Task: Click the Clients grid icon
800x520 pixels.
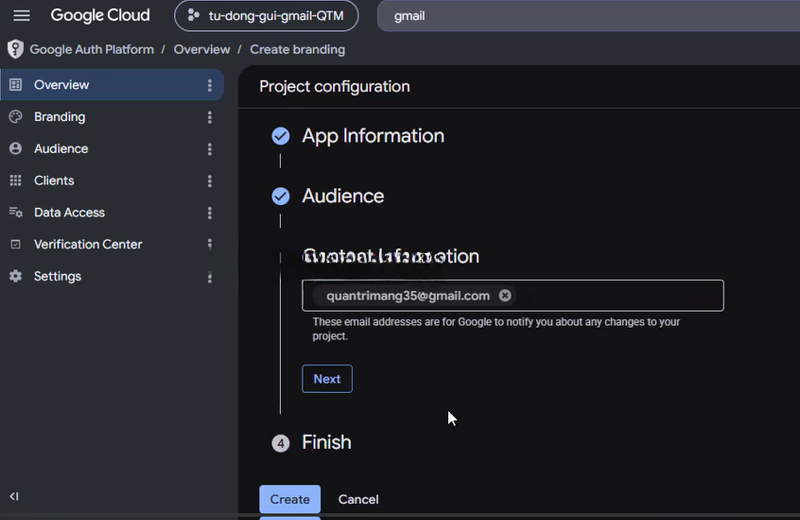Action: tap(16, 181)
